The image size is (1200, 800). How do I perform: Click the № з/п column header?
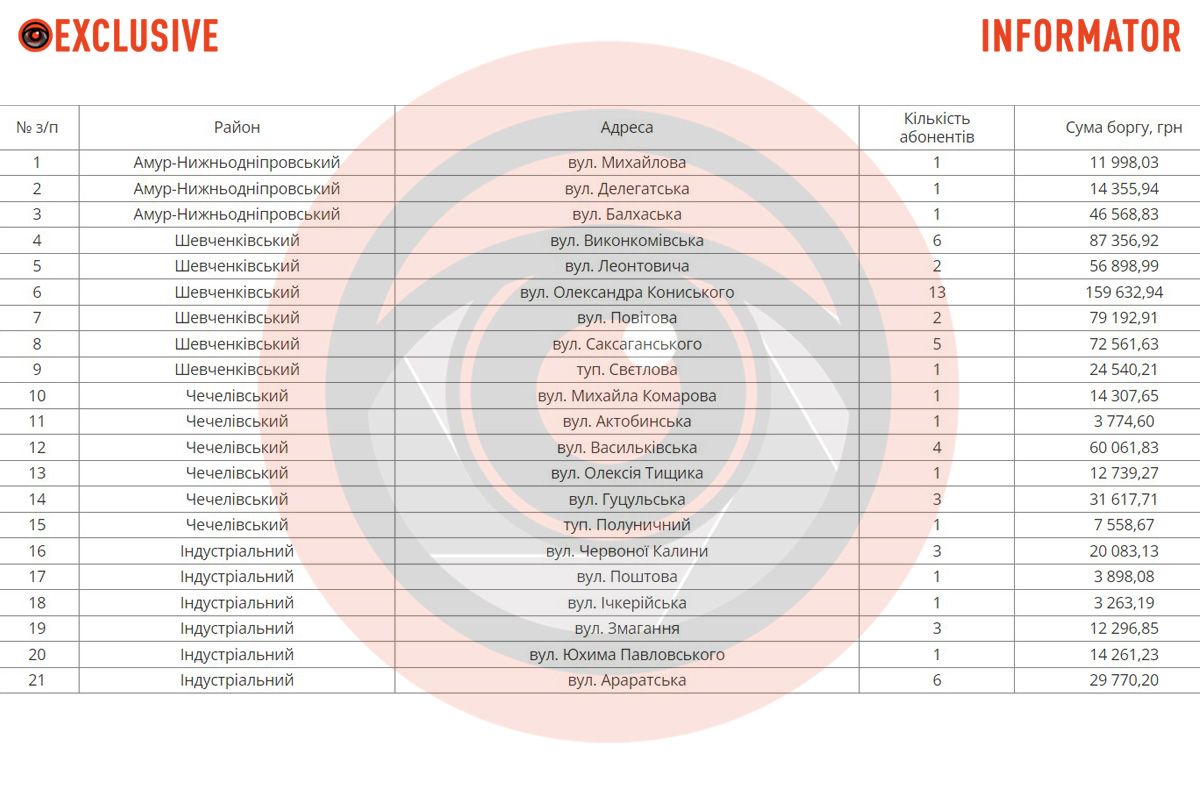(x=39, y=127)
